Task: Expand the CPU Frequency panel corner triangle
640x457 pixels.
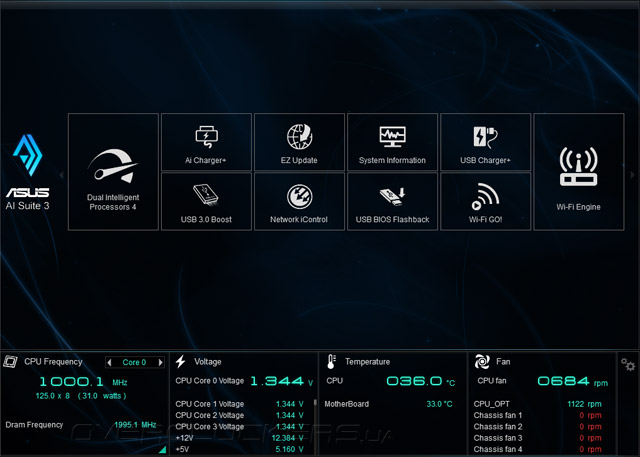Action: 162,449
